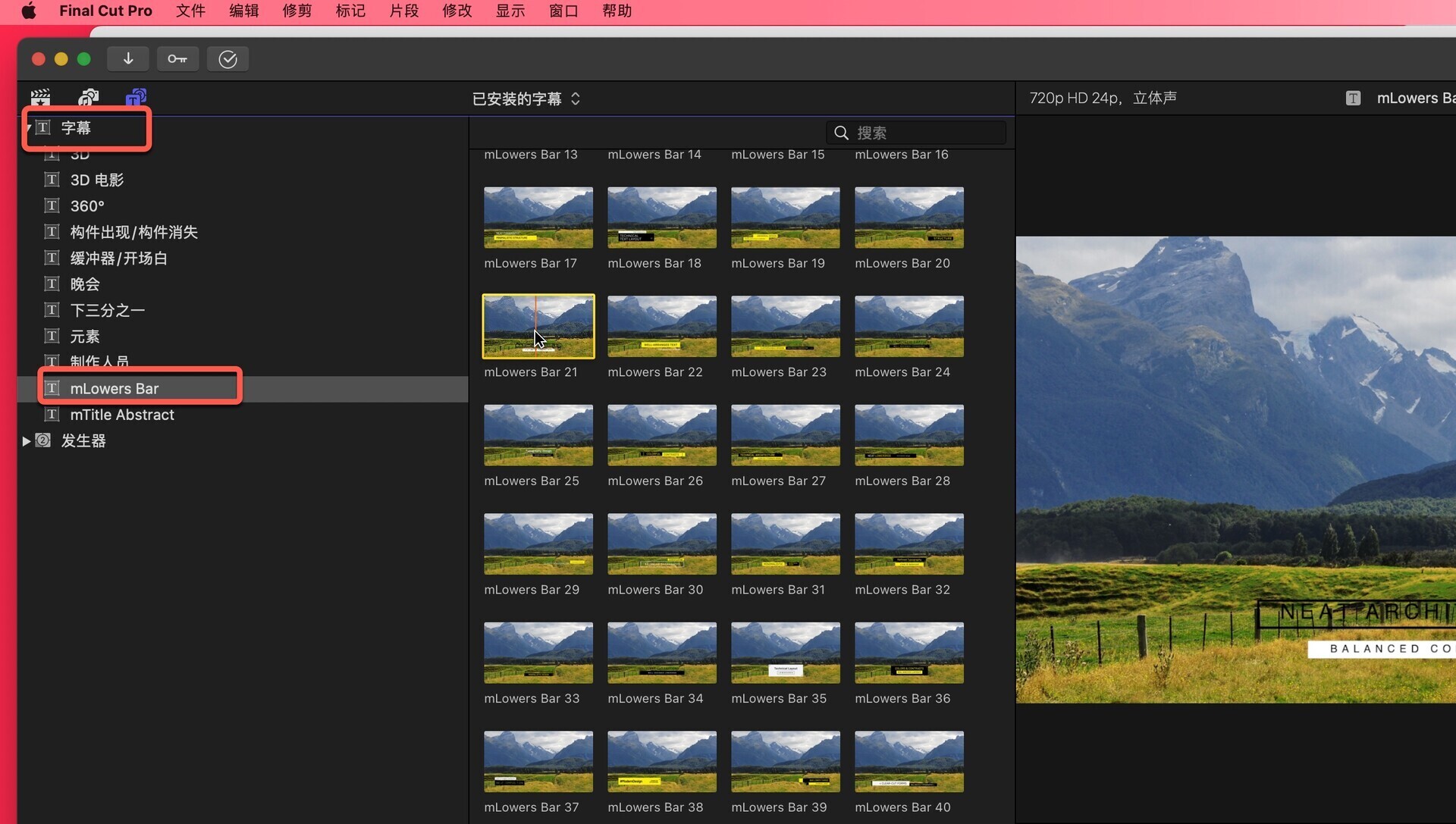Select the mLowers Bar 35 thumbnail
The image size is (1456, 824).
coord(786,653)
